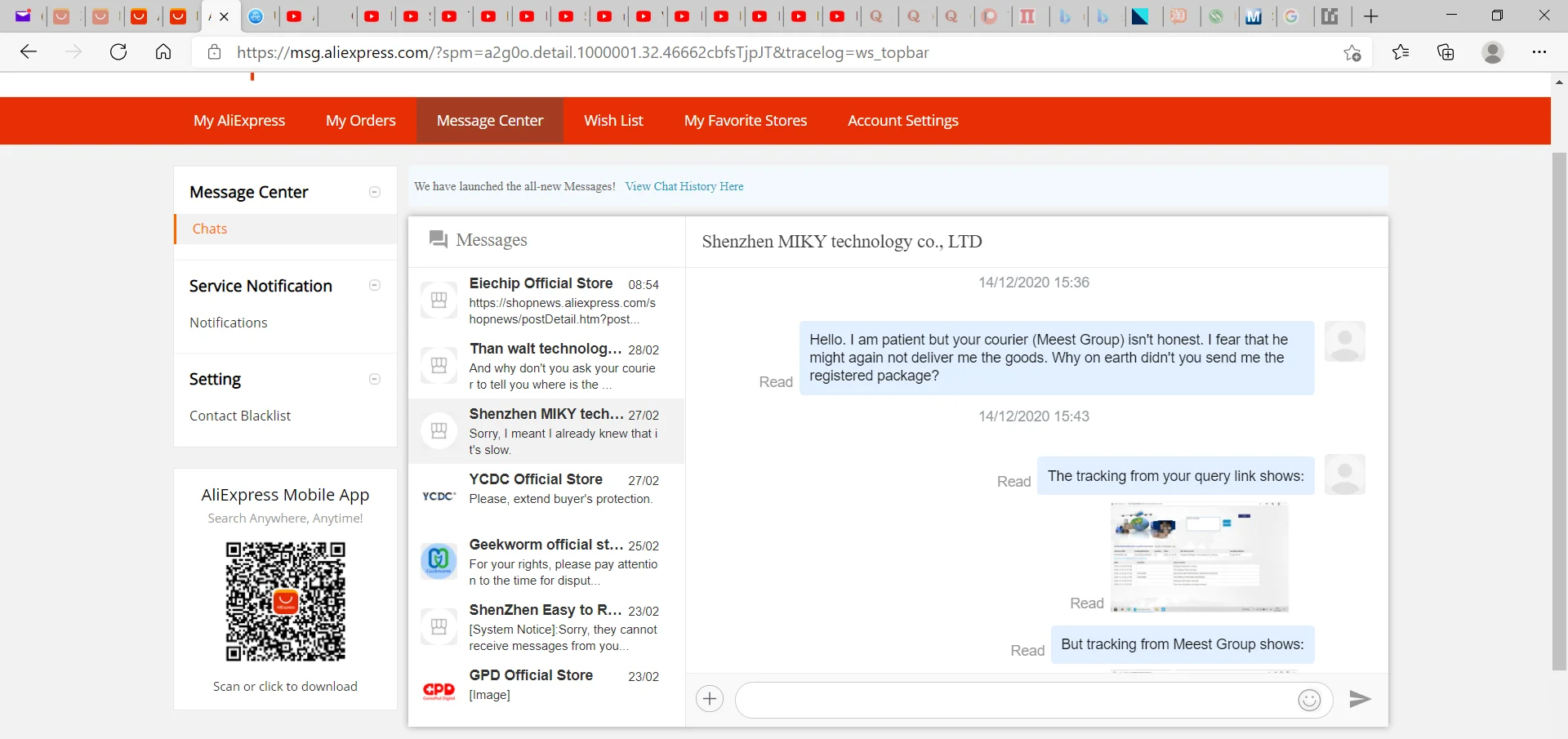Click the address bar URL
Viewport: 1568px width, 739px height.
pyautogui.click(x=582, y=52)
